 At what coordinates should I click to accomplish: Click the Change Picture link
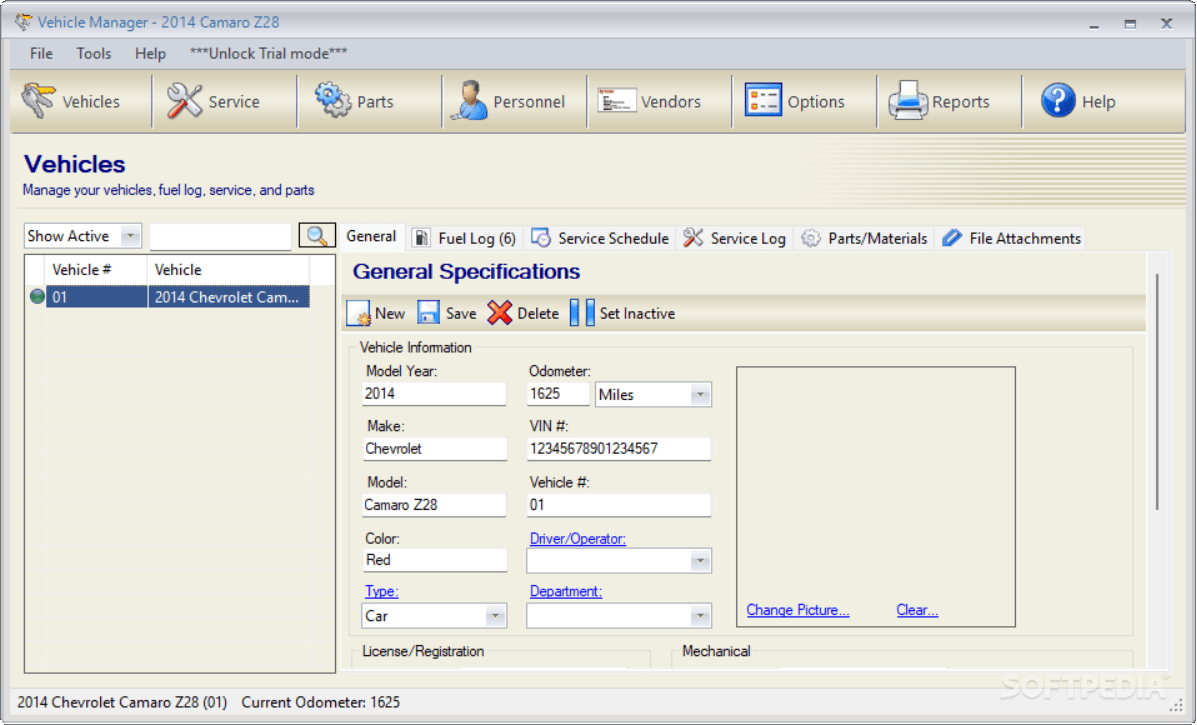tap(797, 610)
